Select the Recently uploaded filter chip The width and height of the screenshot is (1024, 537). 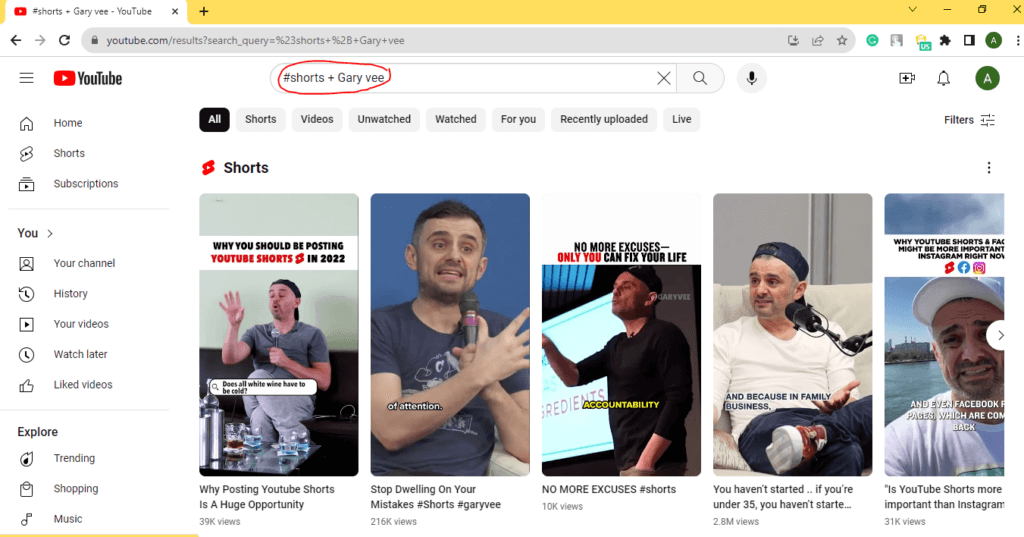[604, 120]
